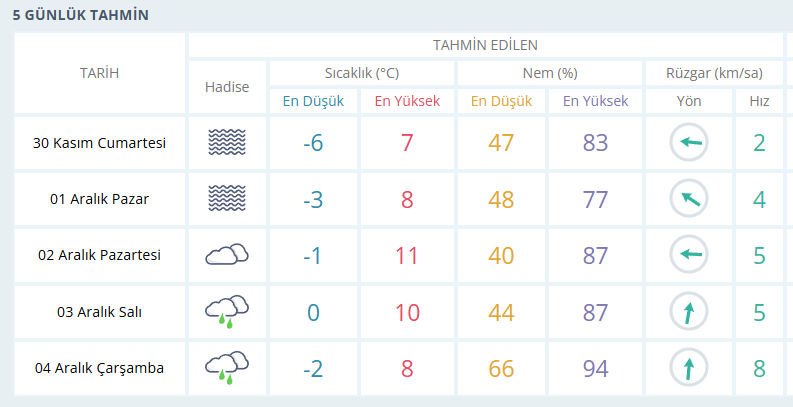
Task: Click the lowest temperature value -6
Action: [313, 143]
